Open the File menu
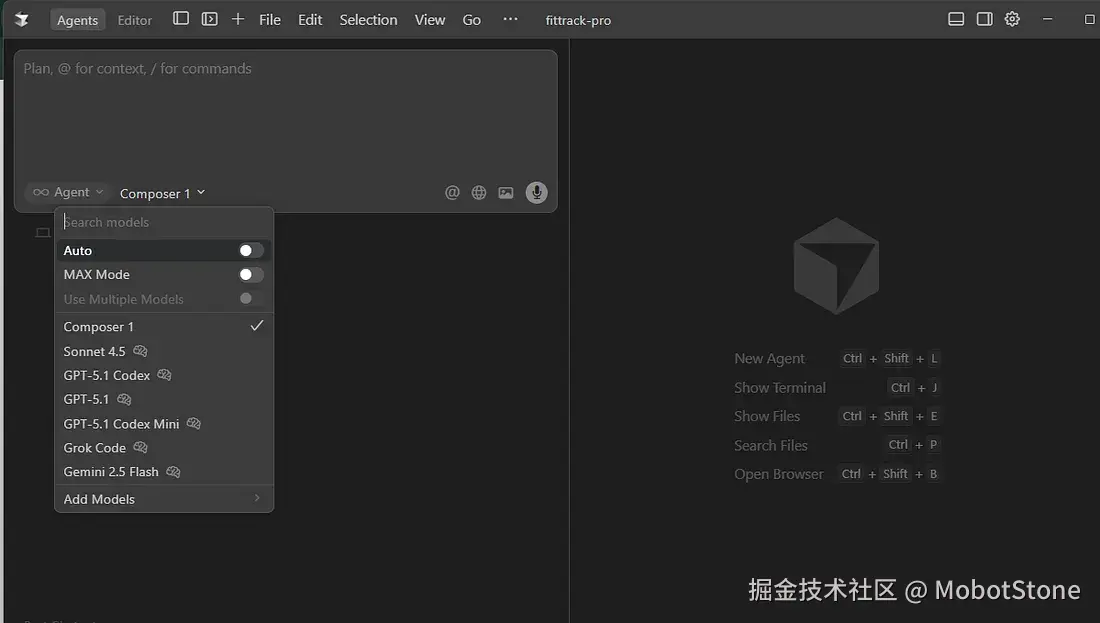Image resolution: width=1100 pixels, height=623 pixels. 269,20
